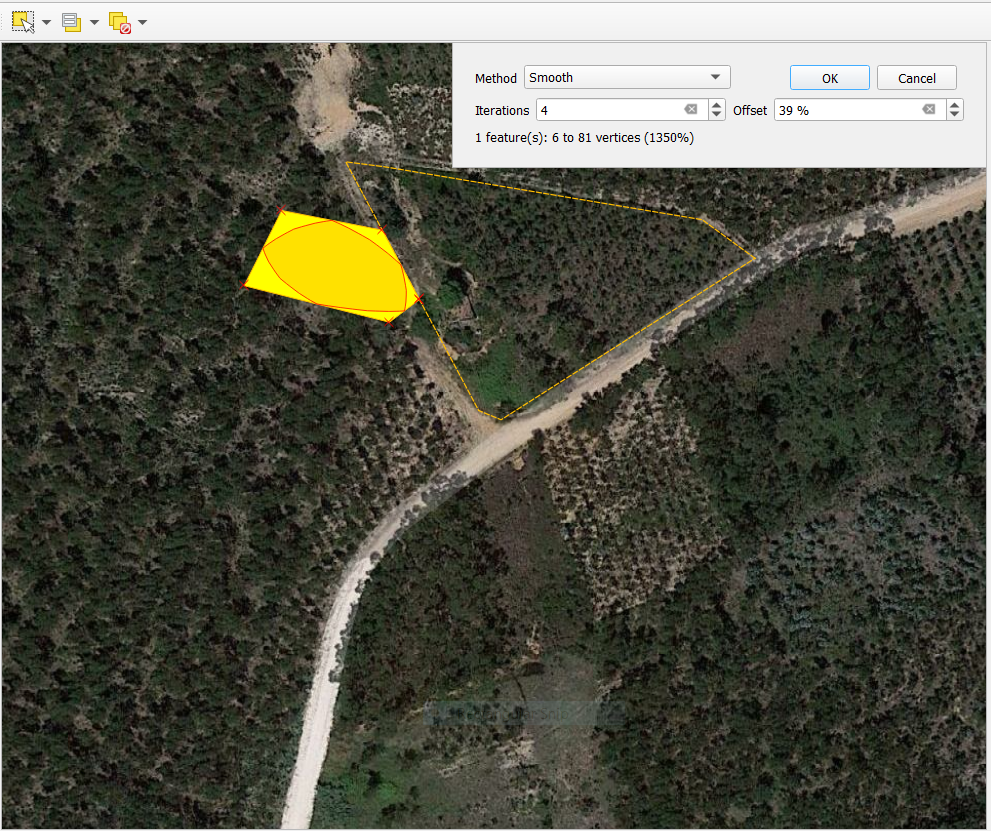Screen dimensions: 991x831
Task: Increase the Offset percentage with the up arrow
Action: [x=954, y=104]
